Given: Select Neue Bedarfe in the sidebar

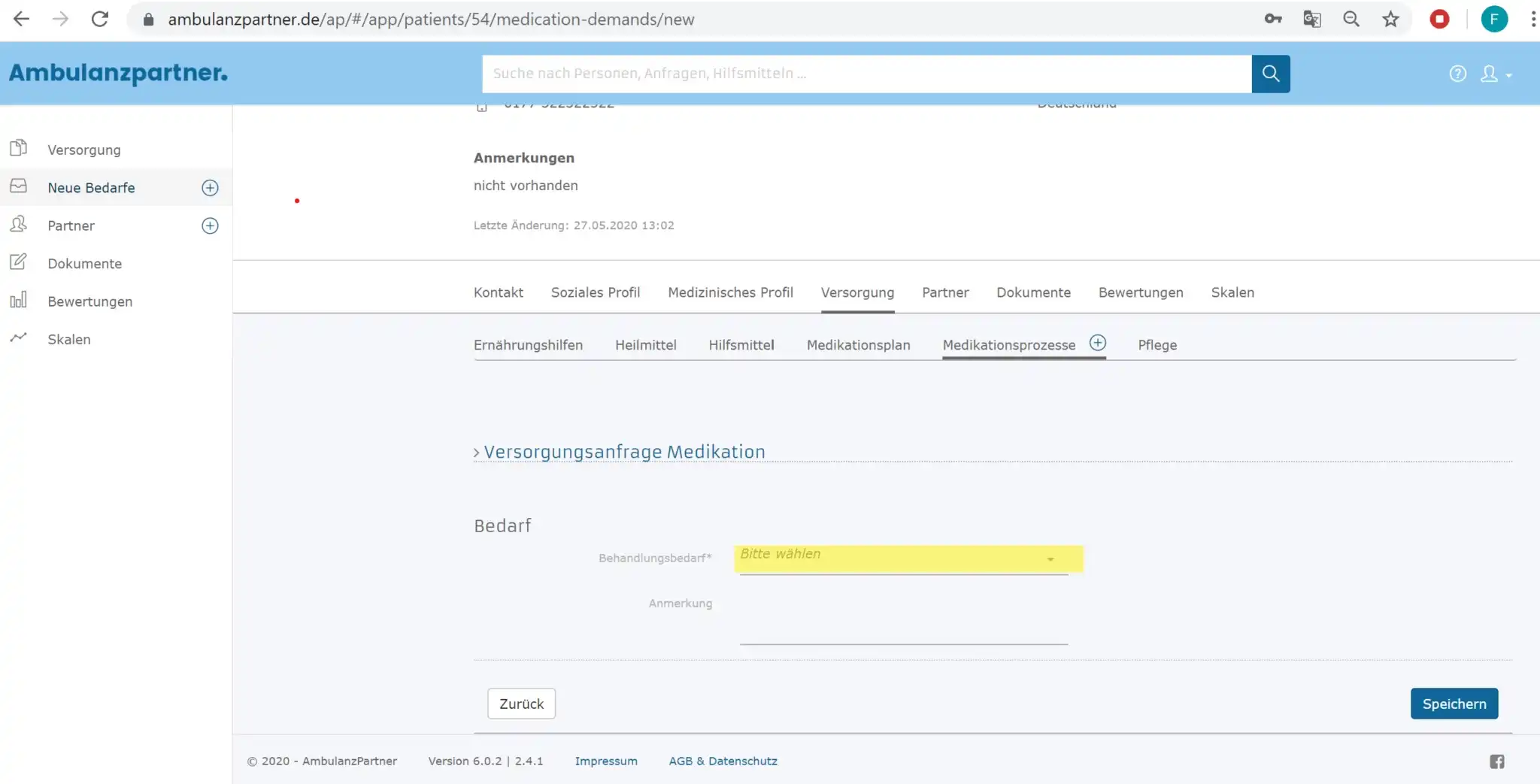Looking at the screenshot, I should pos(91,188).
